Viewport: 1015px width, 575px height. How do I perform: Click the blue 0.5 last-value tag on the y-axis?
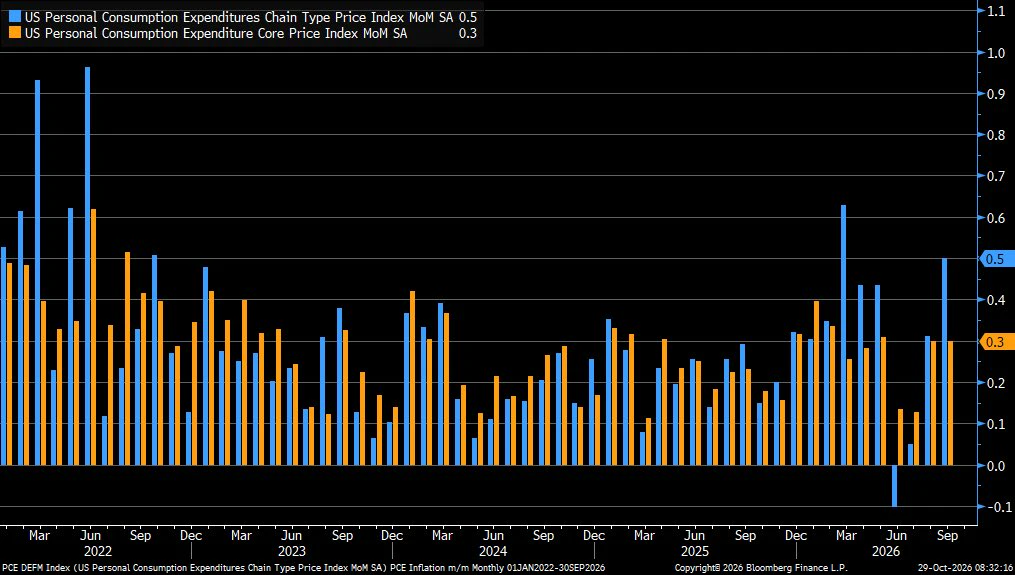[996, 259]
